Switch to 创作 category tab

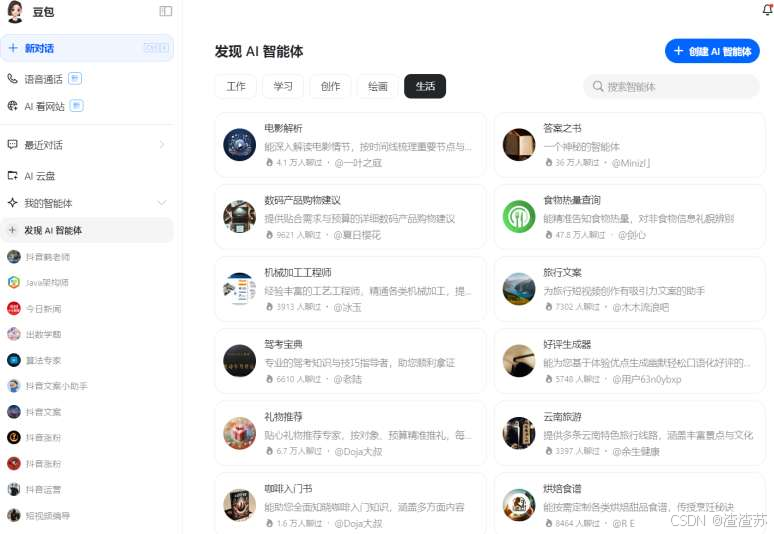pyautogui.click(x=330, y=86)
